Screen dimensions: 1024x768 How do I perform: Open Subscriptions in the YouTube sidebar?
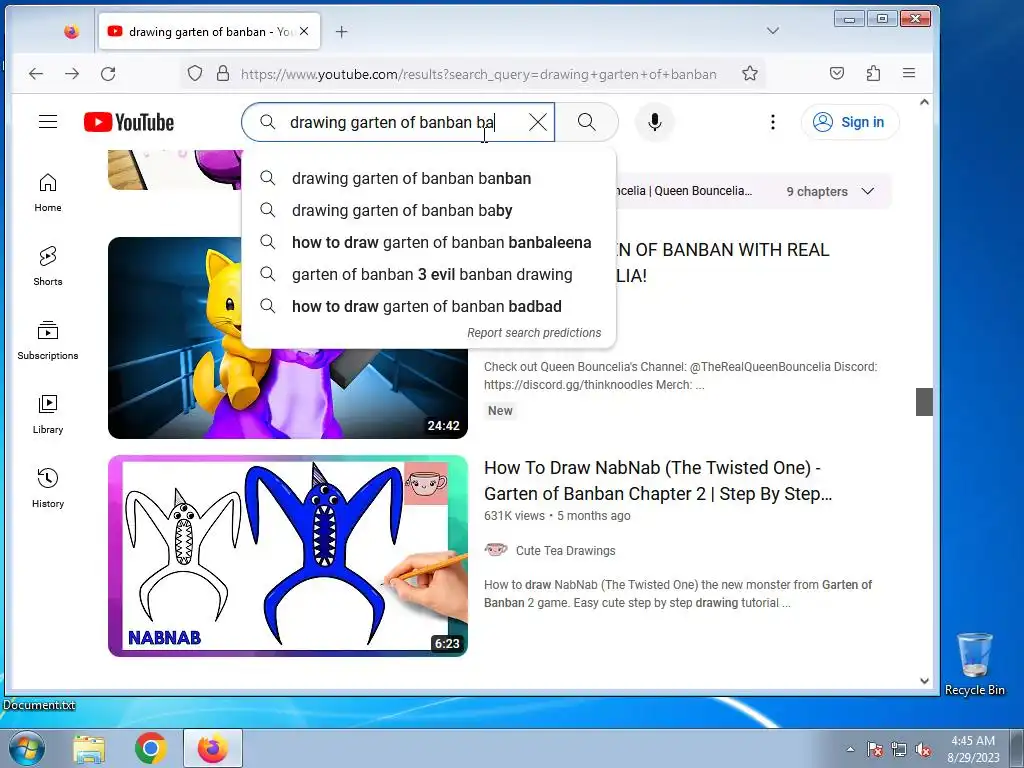tap(48, 341)
